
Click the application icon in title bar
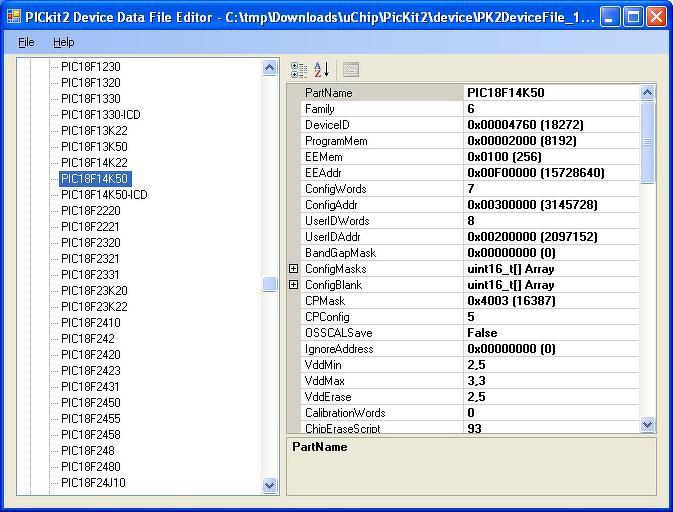[x=14, y=17]
